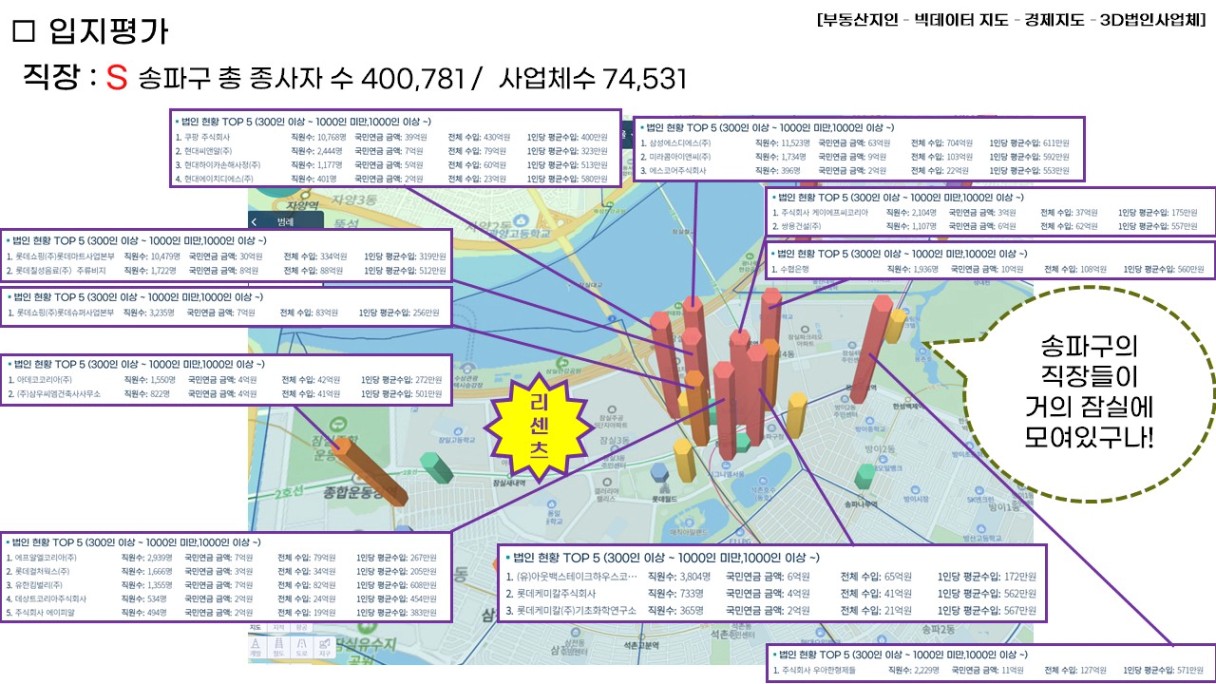Screen dimensions: 1216x684
Task: Click the 롯데쇼핑(주)롯데마트사업본부 row
Action: (x=227, y=256)
